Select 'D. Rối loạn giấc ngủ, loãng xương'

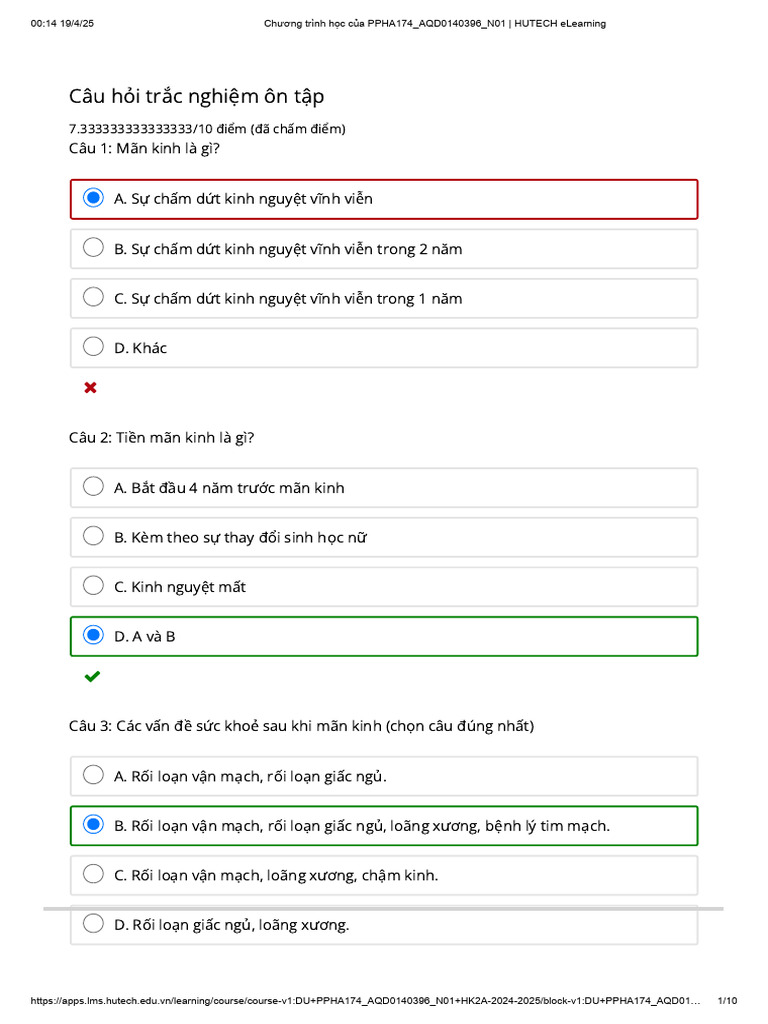point(384,925)
